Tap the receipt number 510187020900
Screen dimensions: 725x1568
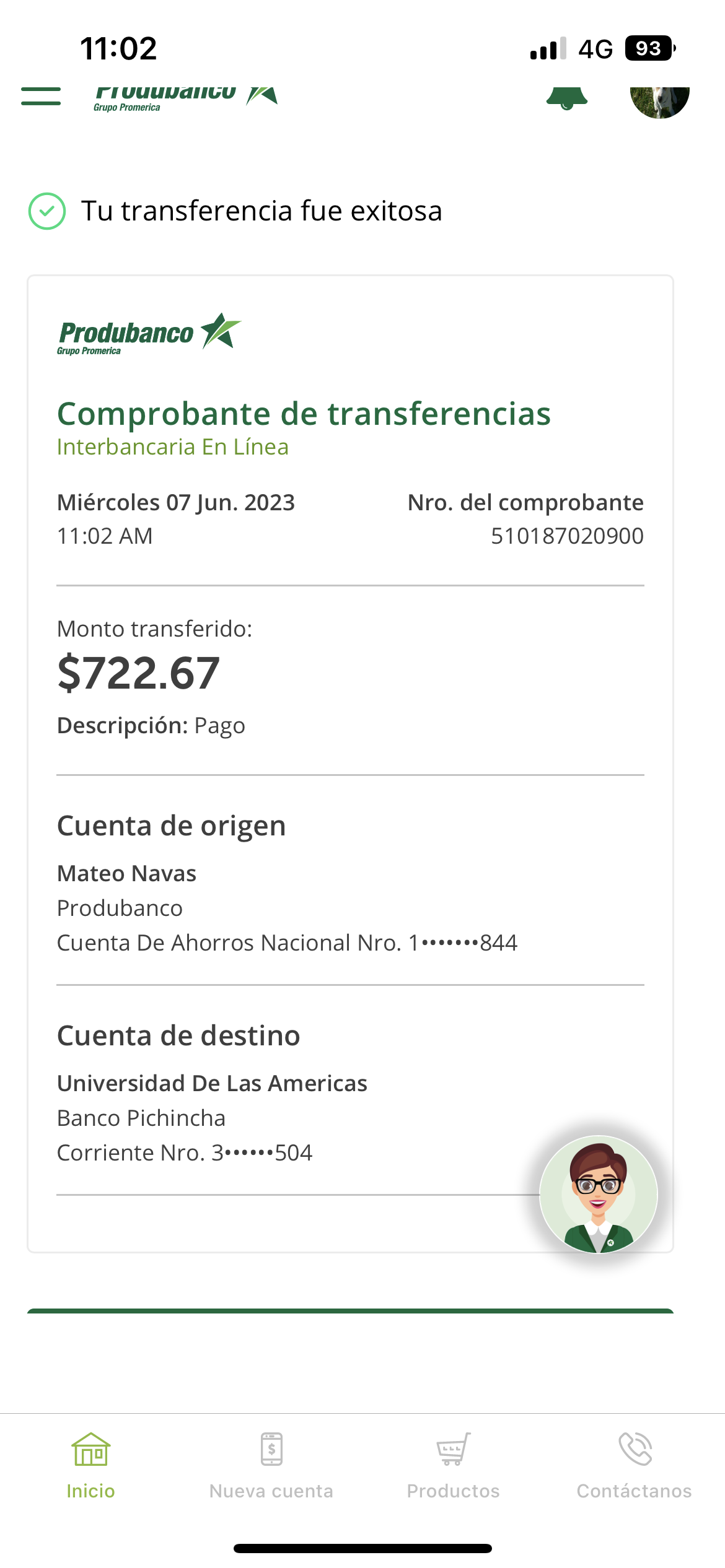(567, 536)
